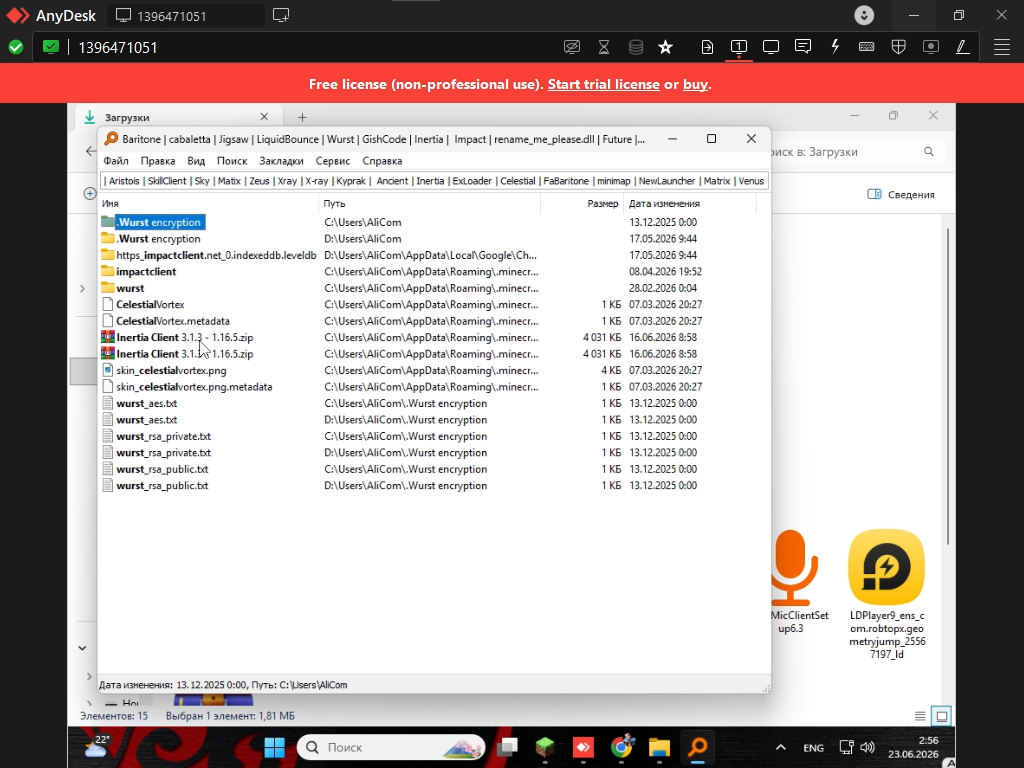Screen dimensions: 1024x768
Task: Click the AnyDesk session recording icon
Action: point(931,46)
